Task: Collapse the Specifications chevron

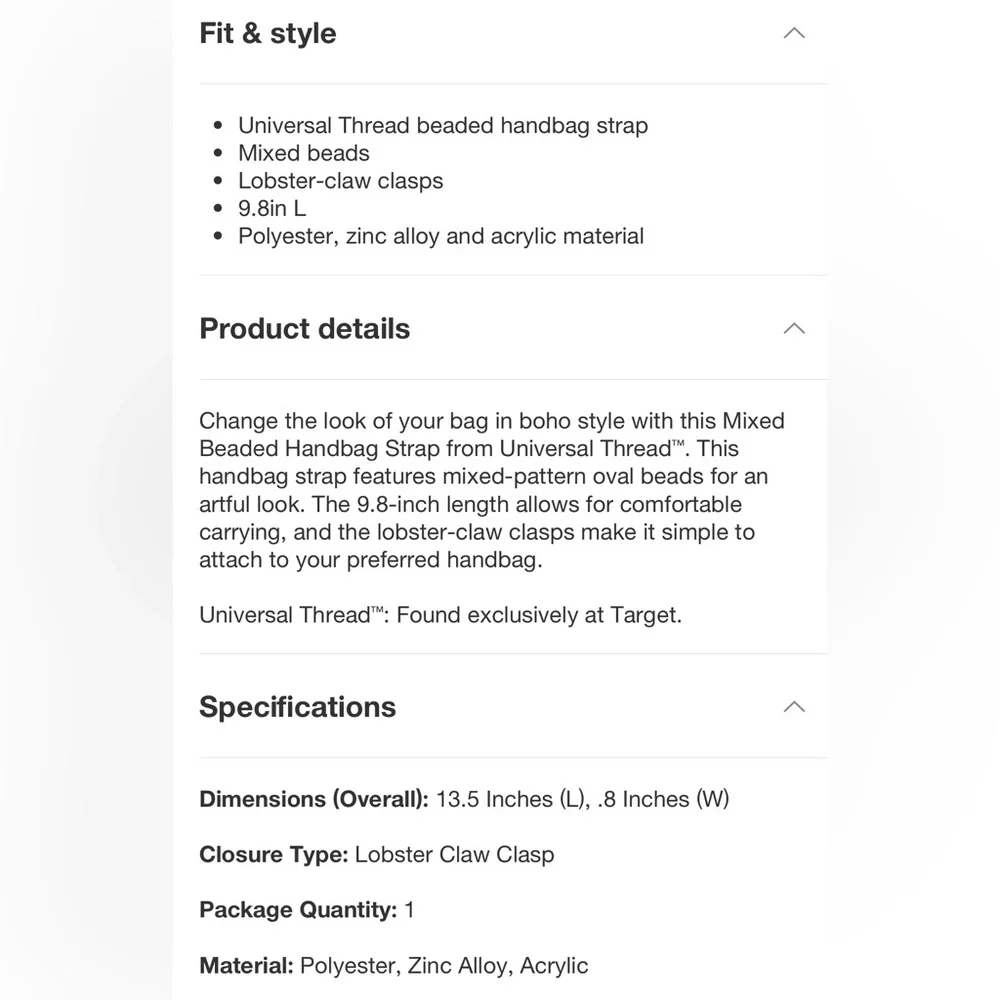Action: coord(794,706)
